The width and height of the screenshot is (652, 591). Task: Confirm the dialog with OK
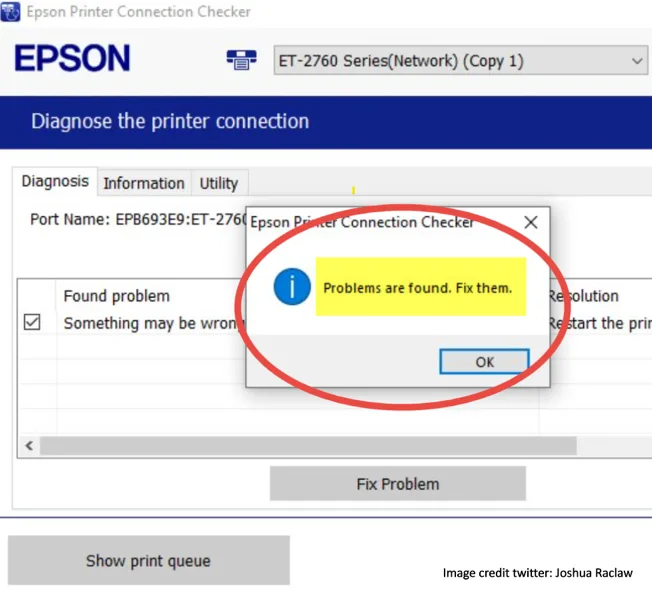[484, 362]
